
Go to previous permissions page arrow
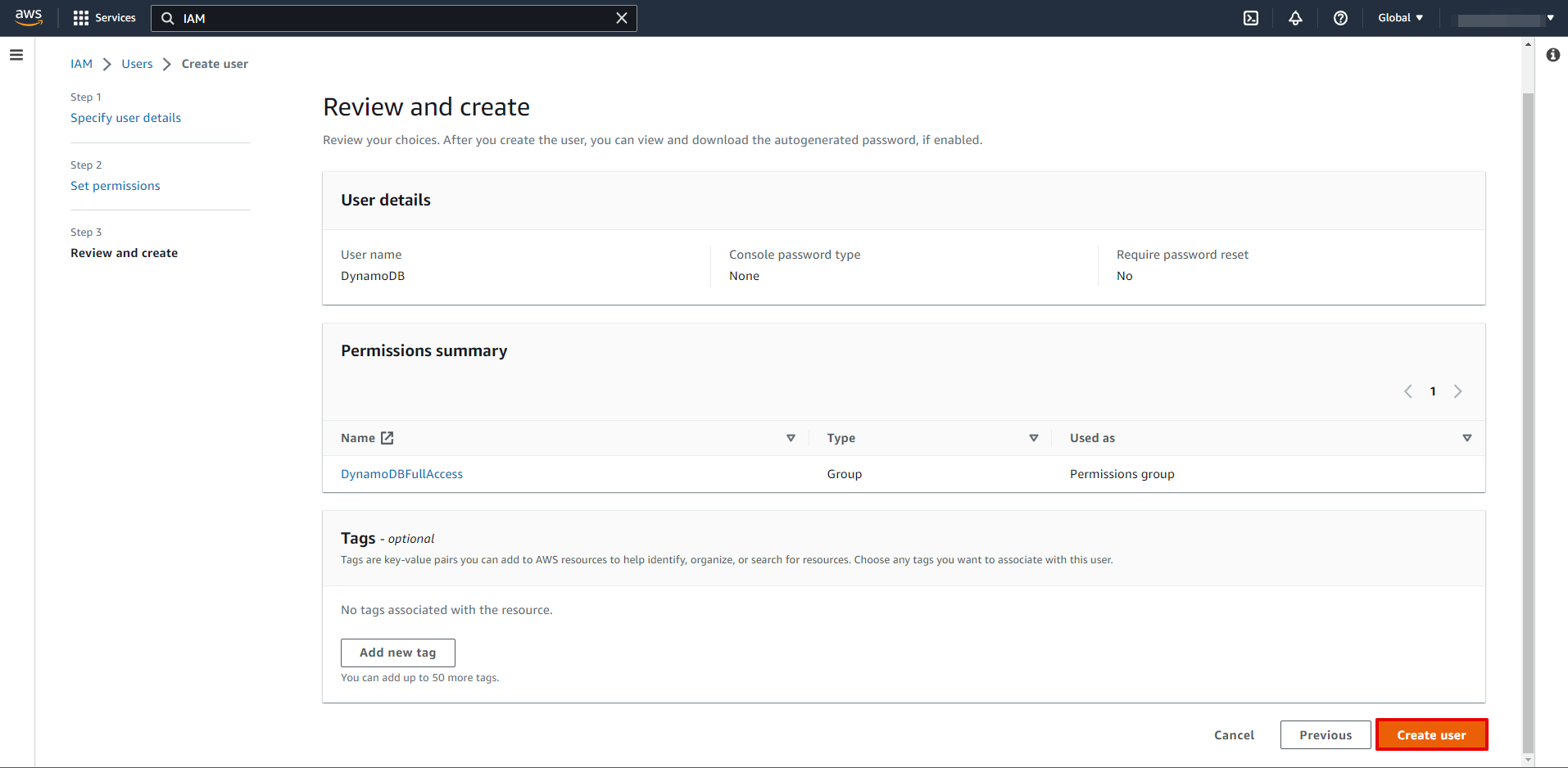[1408, 391]
